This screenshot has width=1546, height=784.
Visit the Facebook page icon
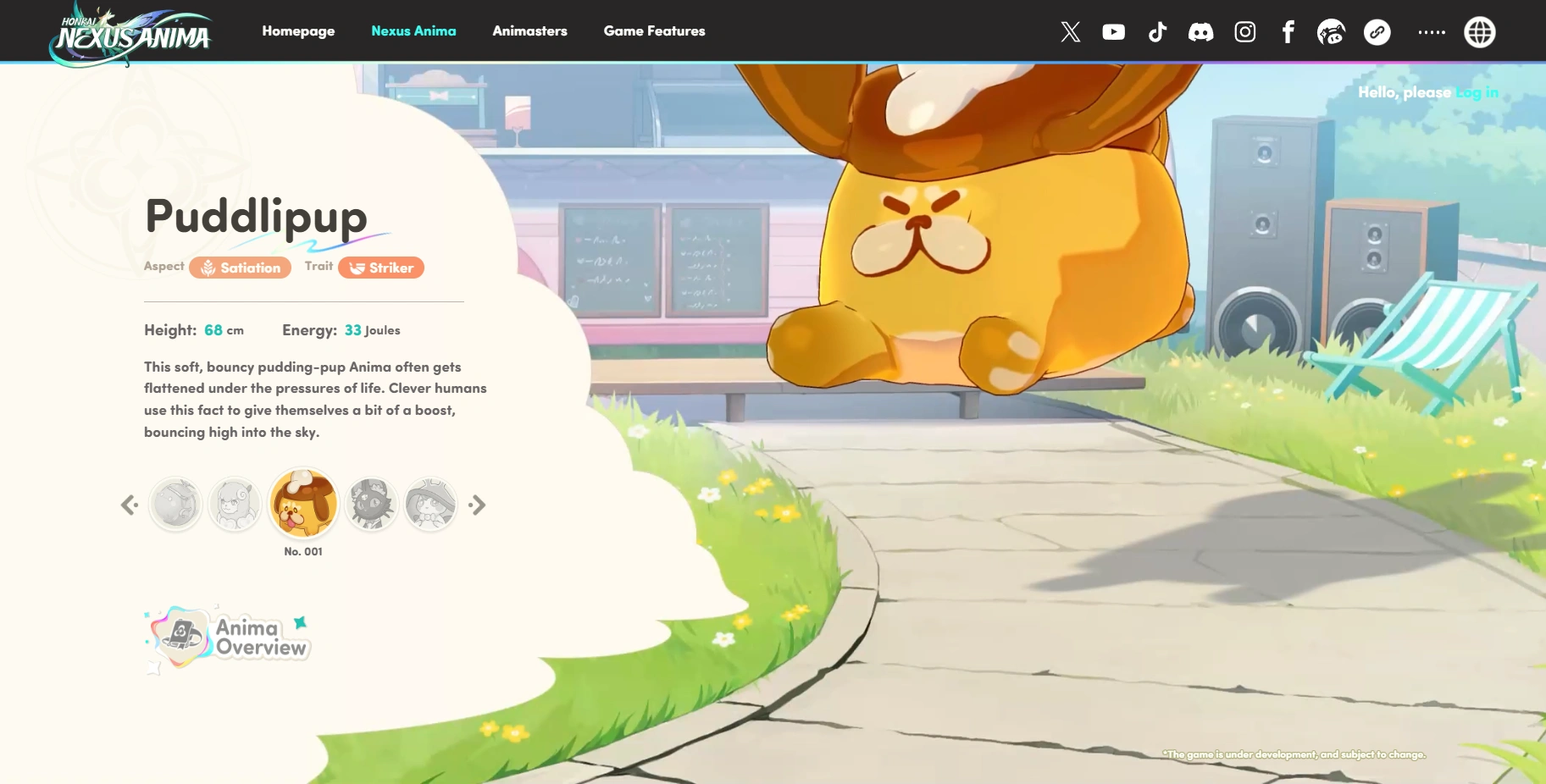coord(1288,32)
